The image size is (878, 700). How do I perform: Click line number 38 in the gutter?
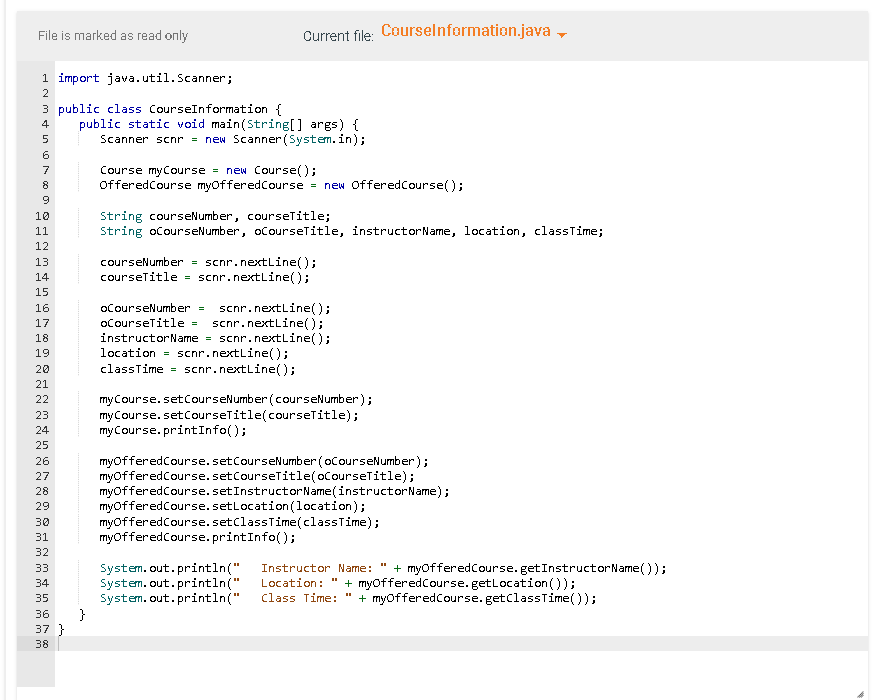tap(42, 644)
